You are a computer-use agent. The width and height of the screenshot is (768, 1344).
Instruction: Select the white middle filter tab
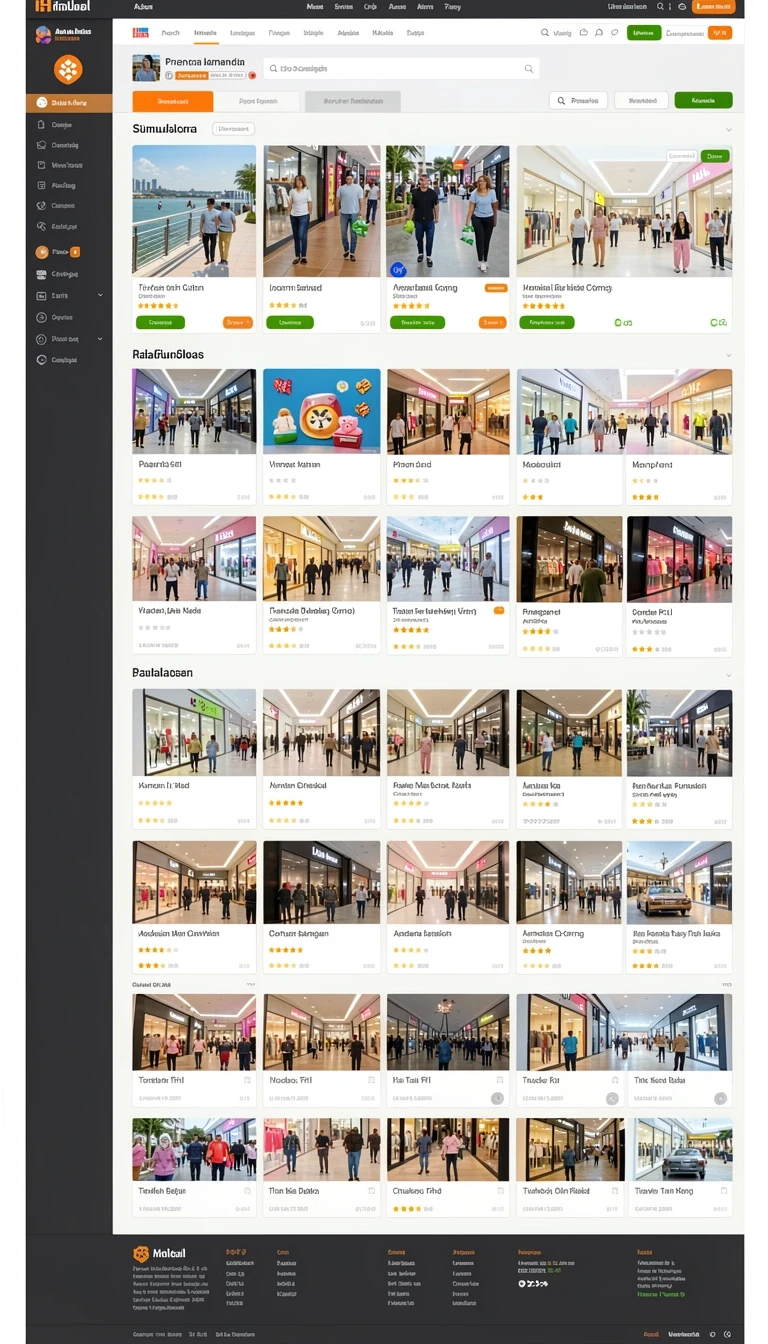258,101
